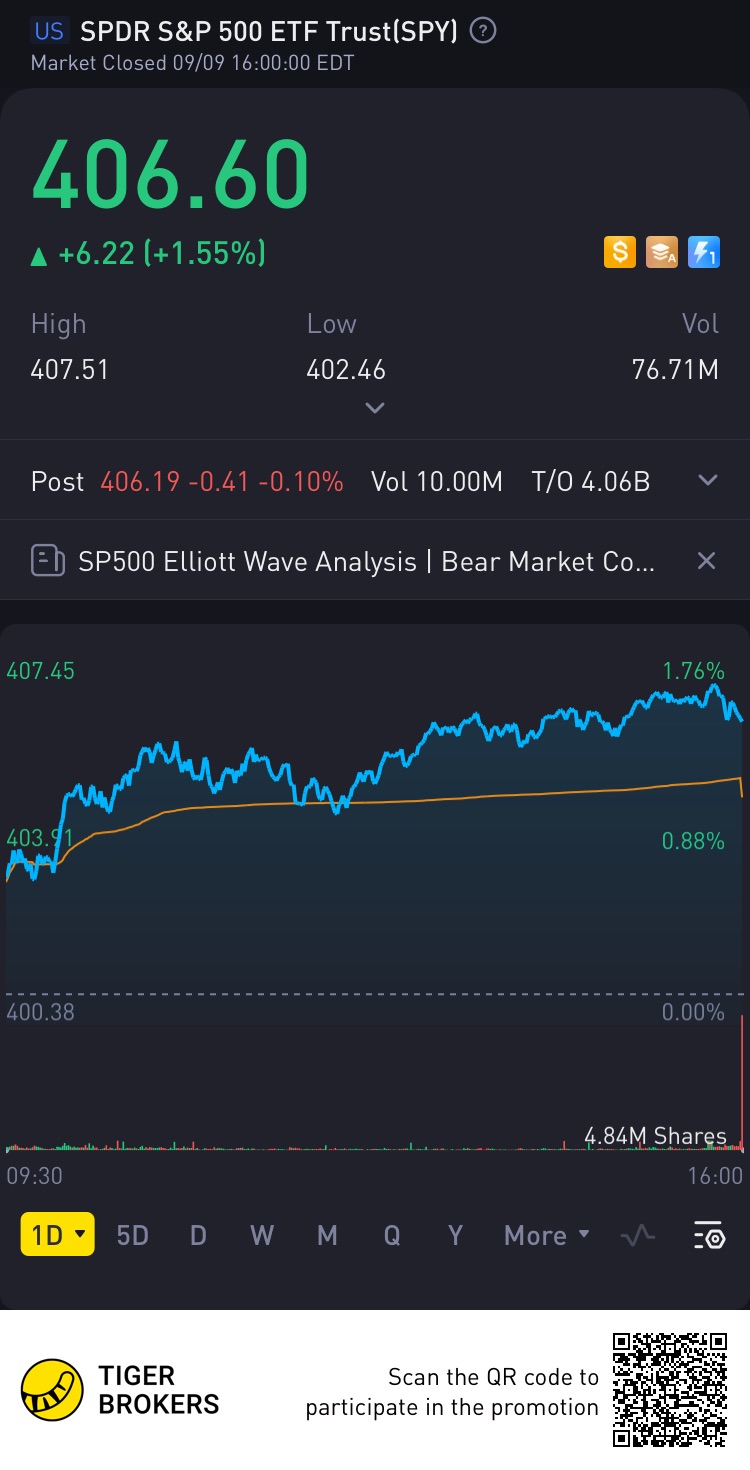The height and width of the screenshot is (1470, 750).
Task: Tap the chart indicator wave icon
Action: 637,1236
